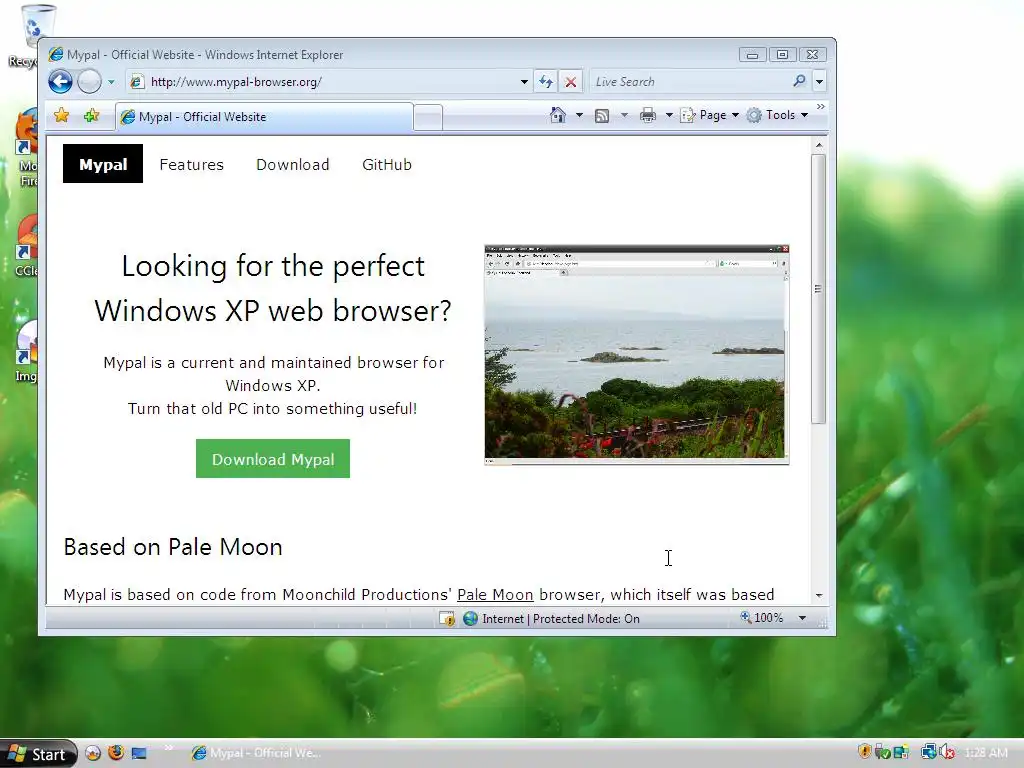Click Show Desktop quick launch icon
This screenshot has height=768, width=1024.
tap(139, 753)
